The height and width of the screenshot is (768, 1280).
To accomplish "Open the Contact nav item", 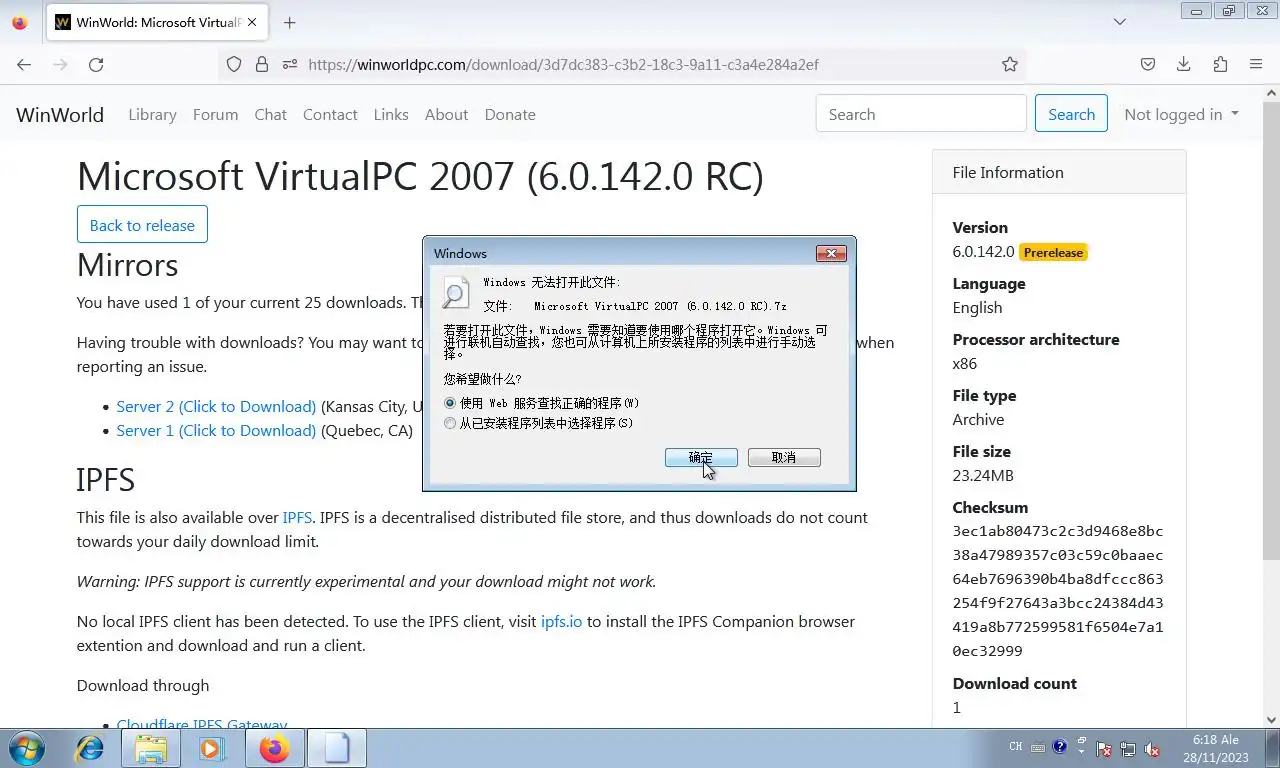I will click(330, 114).
